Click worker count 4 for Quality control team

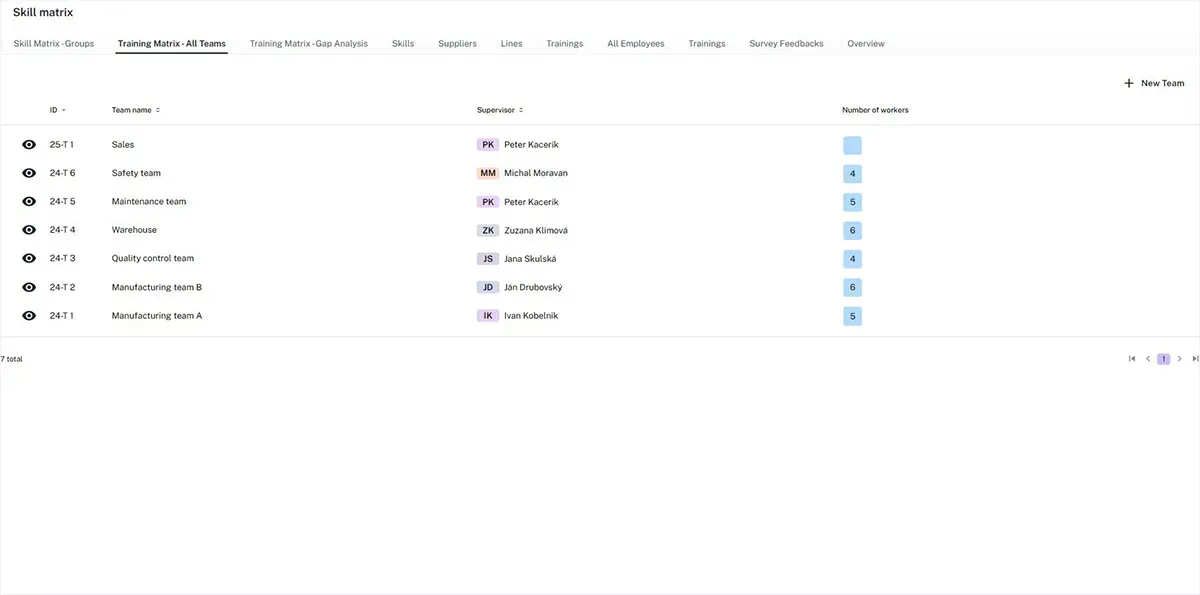point(852,259)
